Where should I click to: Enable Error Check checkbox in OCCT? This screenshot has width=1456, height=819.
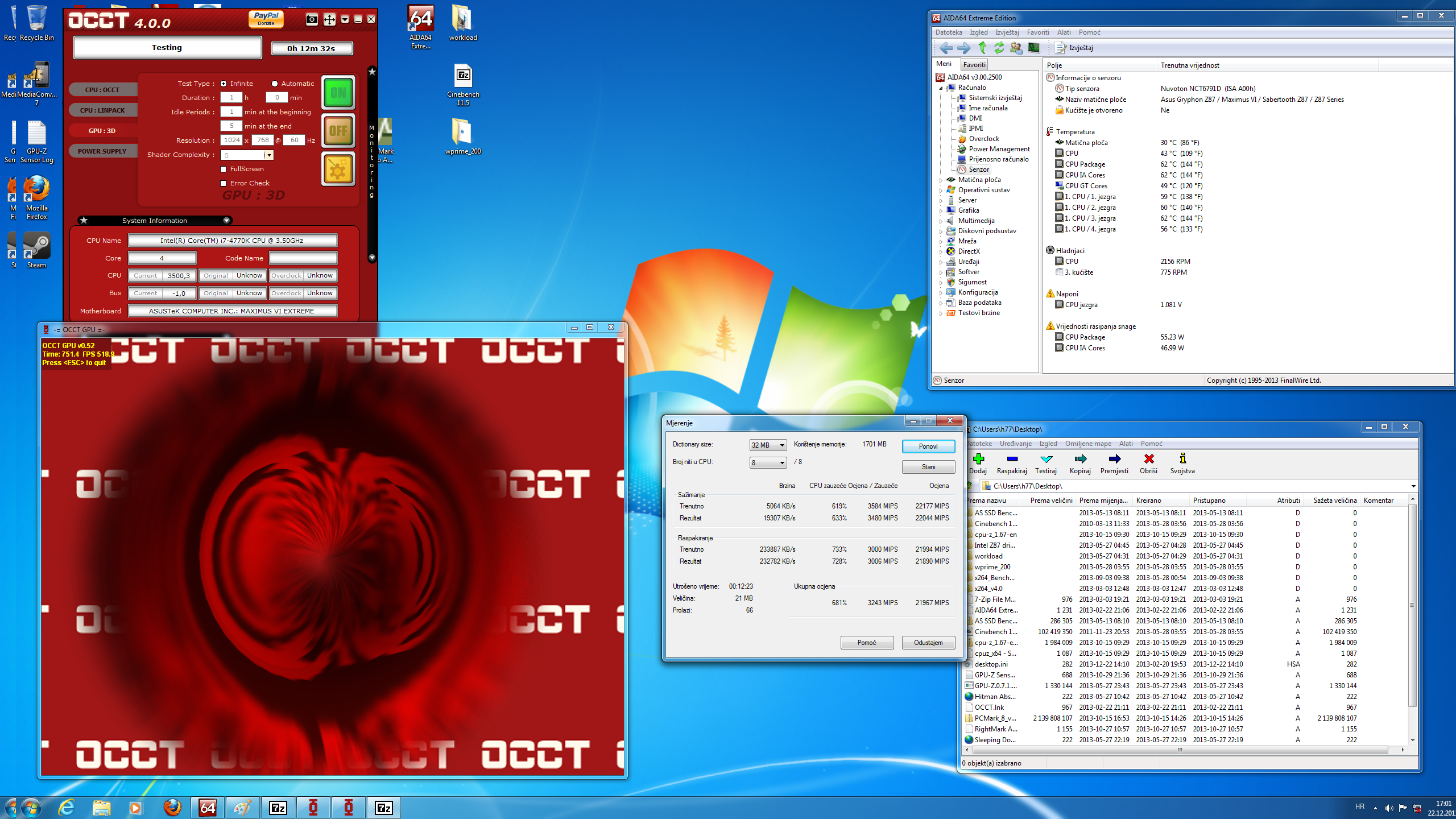224,183
